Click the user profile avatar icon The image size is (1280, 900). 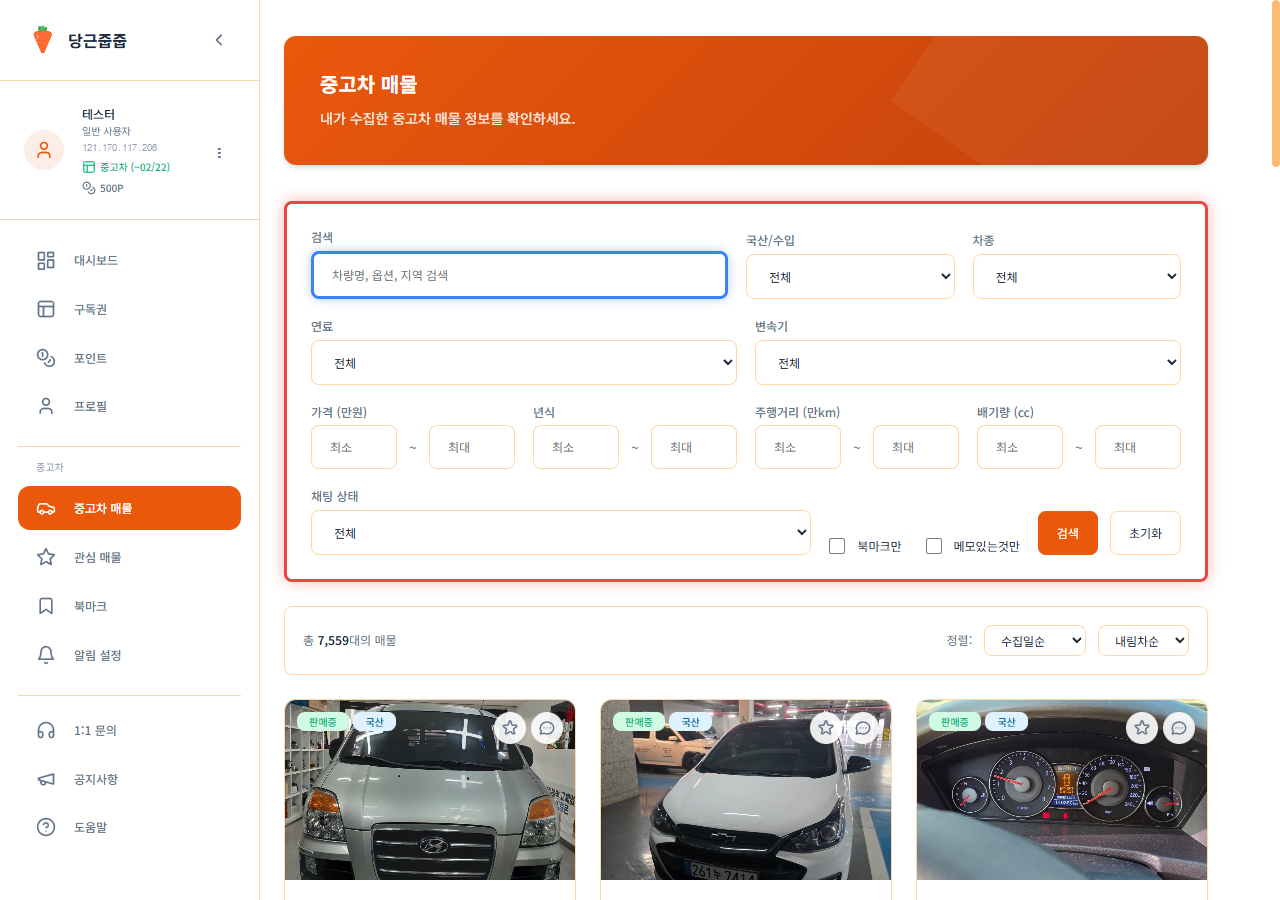click(x=44, y=150)
